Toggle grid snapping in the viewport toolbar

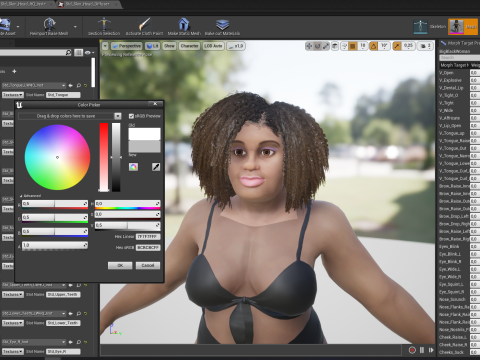[353, 46]
